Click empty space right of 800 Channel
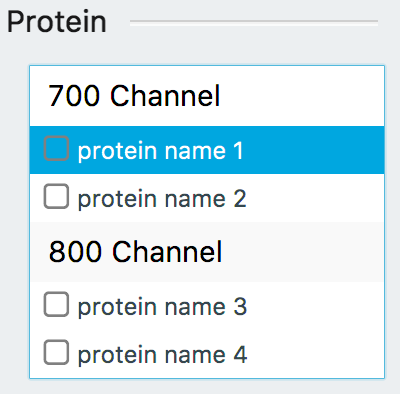Screen dimensions: 400x394 coord(302,252)
